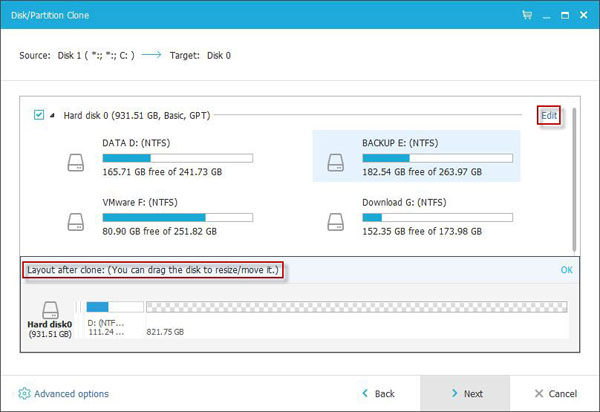The image size is (600, 412).
Task: Close the Disk/Partition Clone window
Action: [x=584, y=15]
